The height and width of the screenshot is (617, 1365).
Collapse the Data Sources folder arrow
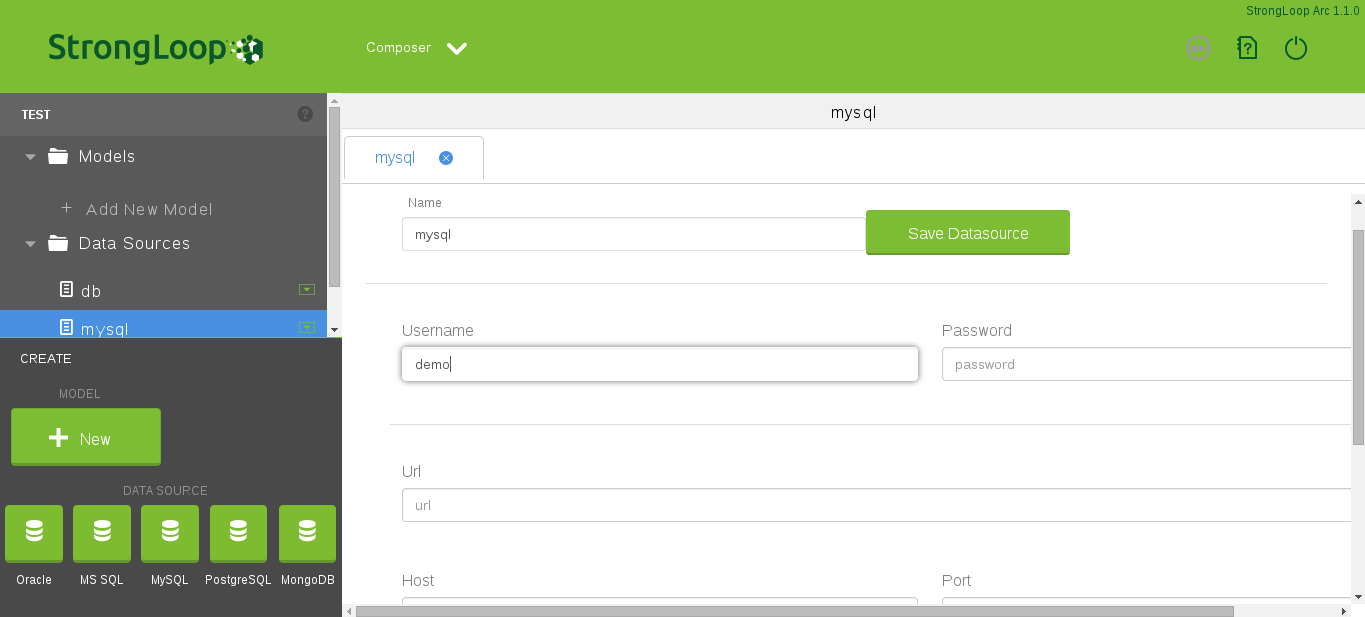click(x=30, y=244)
